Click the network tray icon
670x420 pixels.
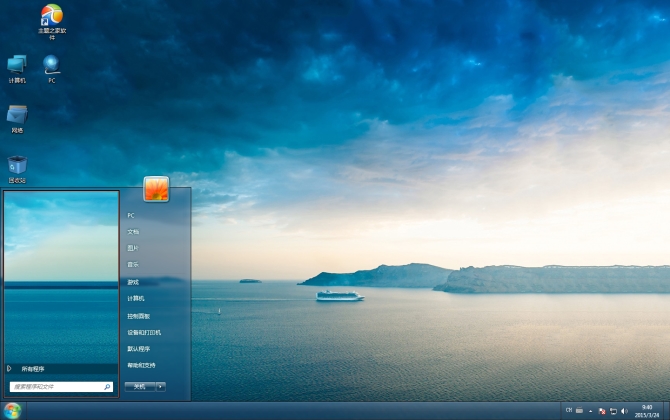click(x=614, y=411)
